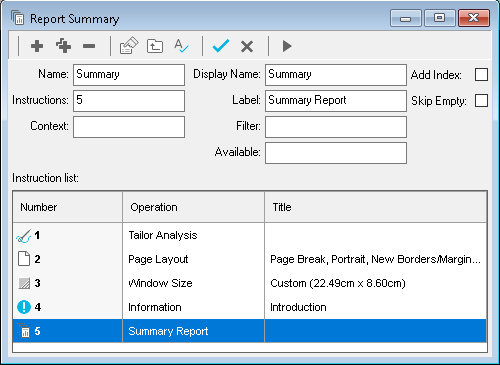Click the Window Size row icon

click(24, 283)
